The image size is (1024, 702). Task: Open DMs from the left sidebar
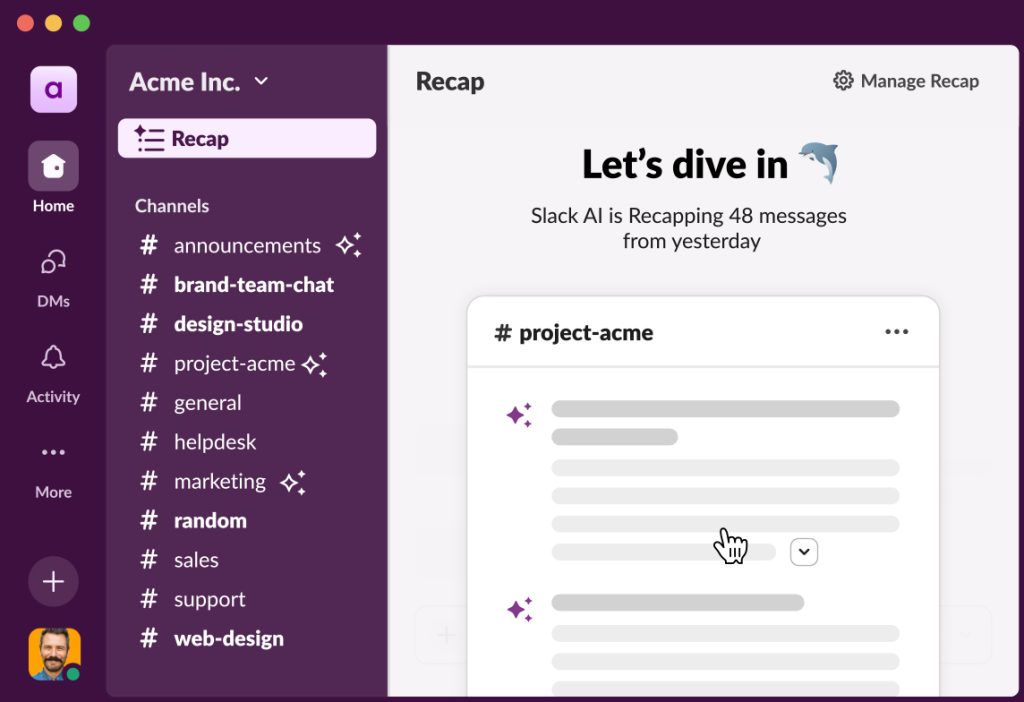(x=52, y=262)
